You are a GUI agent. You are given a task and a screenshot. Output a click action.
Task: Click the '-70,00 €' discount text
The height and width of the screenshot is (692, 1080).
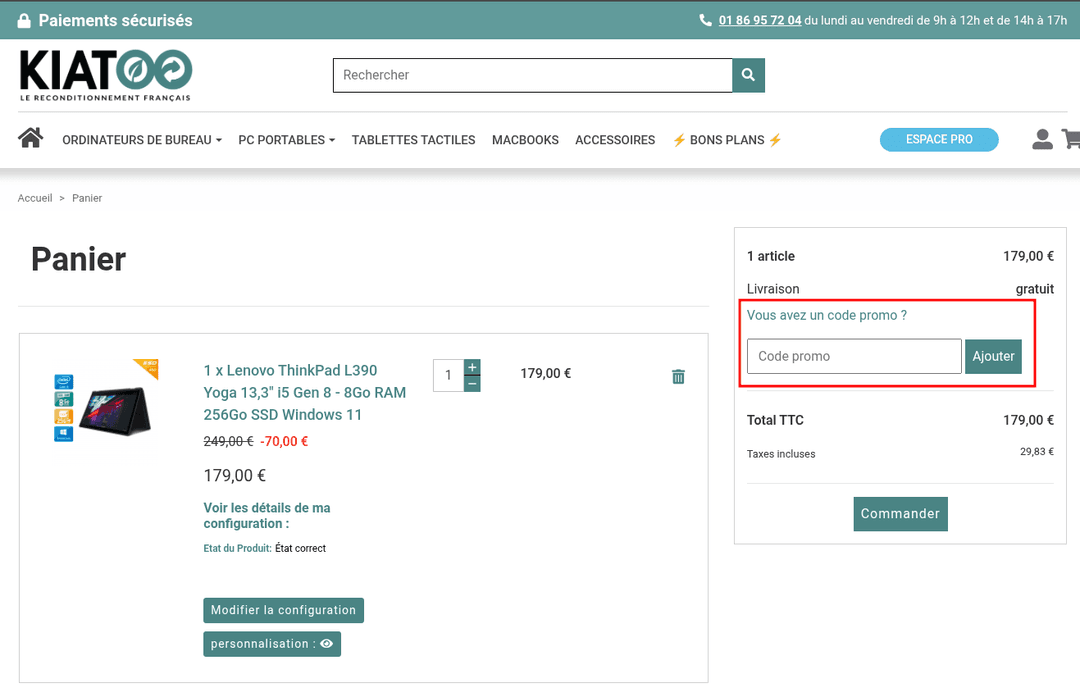click(x=284, y=441)
